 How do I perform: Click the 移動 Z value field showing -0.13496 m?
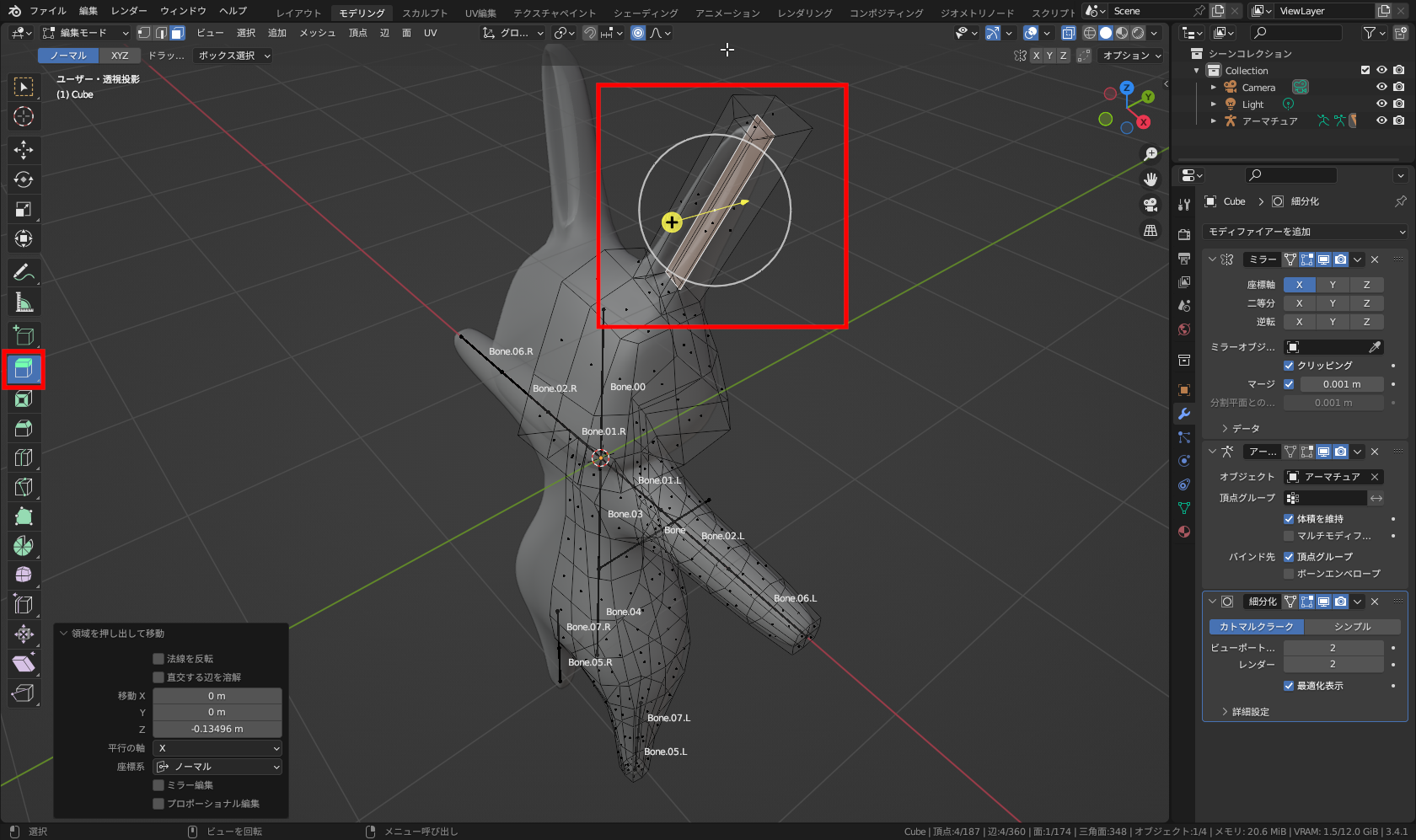pyautogui.click(x=217, y=730)
